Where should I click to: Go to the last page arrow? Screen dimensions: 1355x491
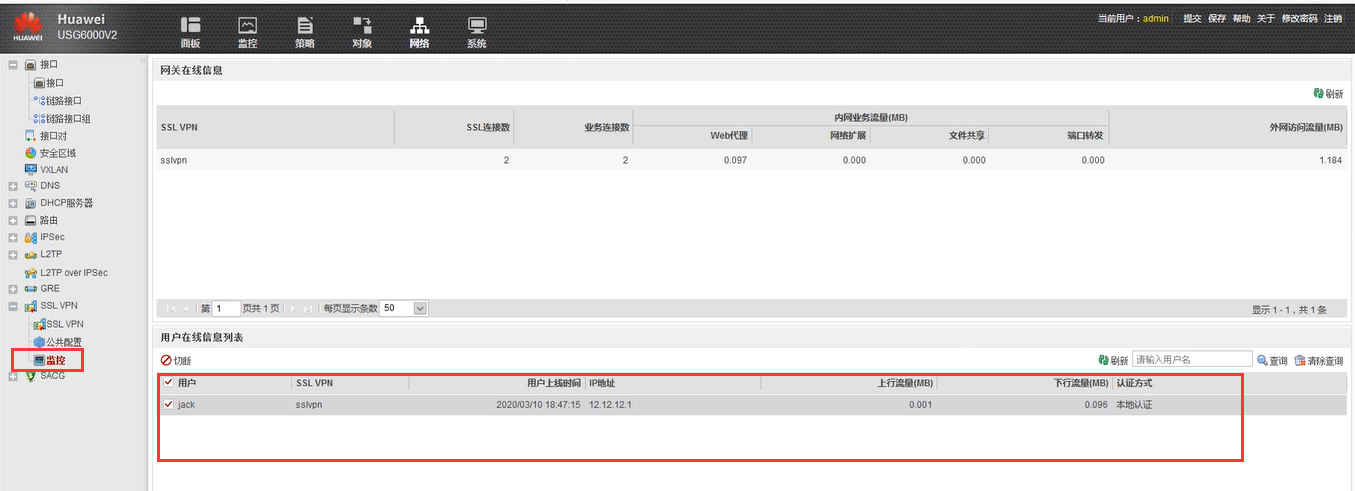point(308,309)
